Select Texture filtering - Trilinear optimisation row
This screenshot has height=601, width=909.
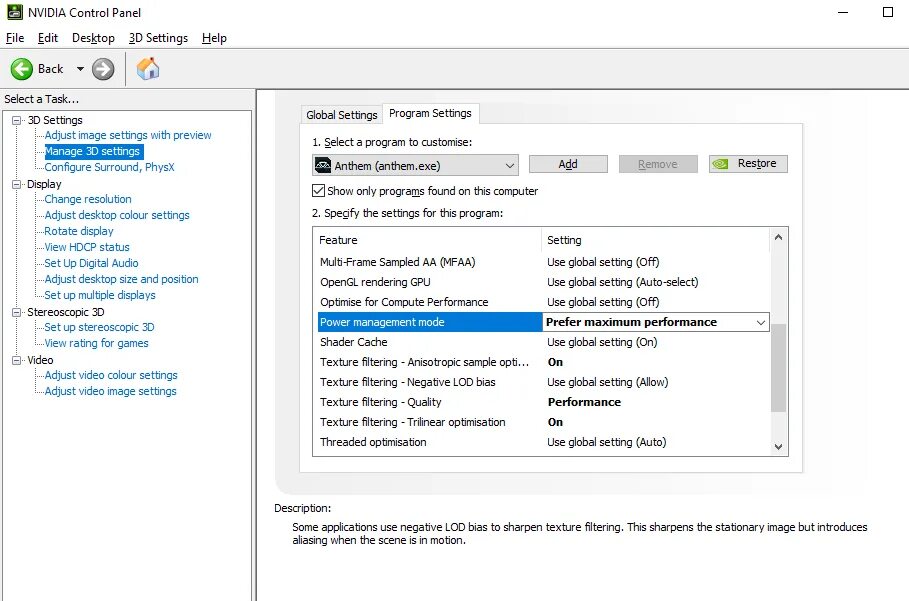pyautogui.click(x=543, y=422)
